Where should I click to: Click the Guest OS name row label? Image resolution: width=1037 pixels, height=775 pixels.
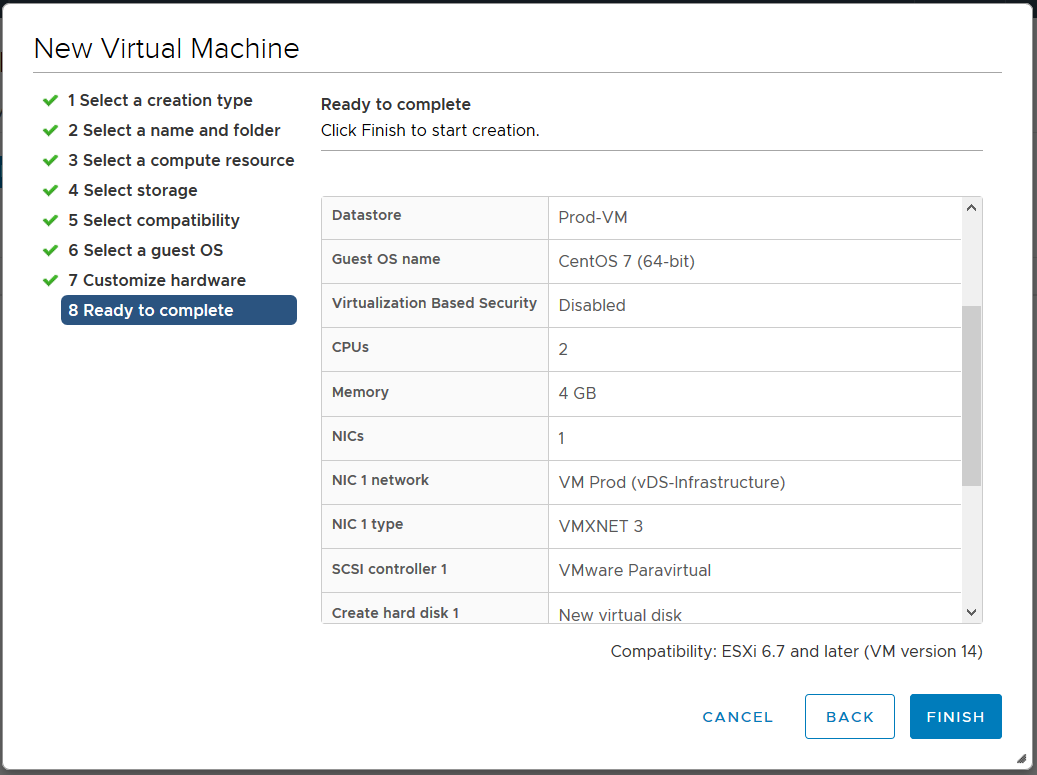click(386, 259)
